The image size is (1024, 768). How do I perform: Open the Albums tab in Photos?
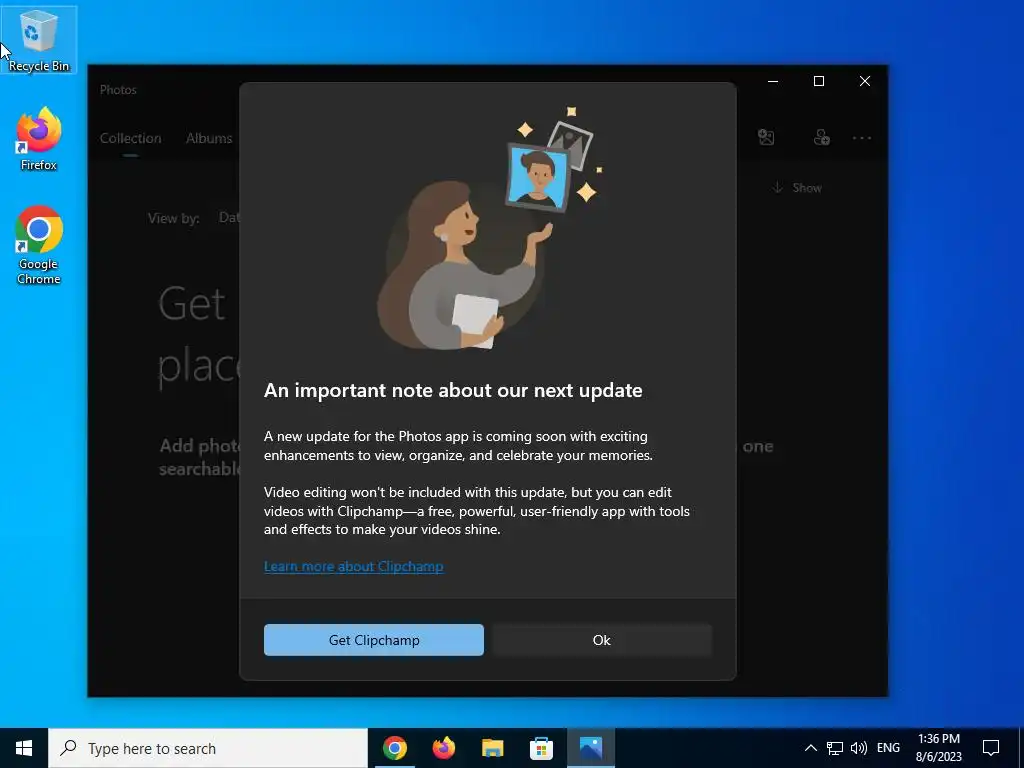209,138
